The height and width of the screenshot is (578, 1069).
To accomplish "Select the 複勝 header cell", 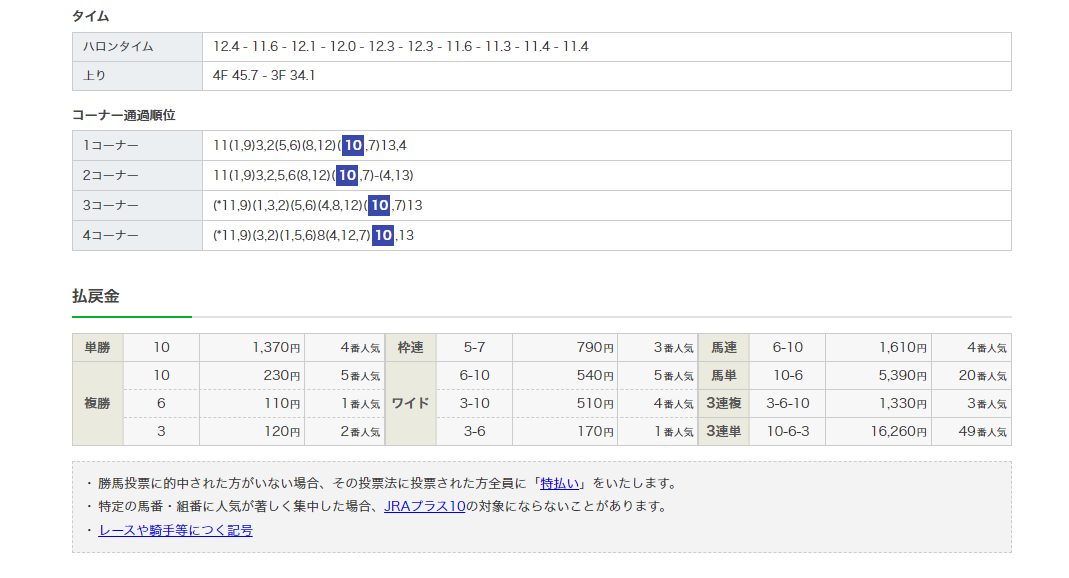I will (97, 404).
